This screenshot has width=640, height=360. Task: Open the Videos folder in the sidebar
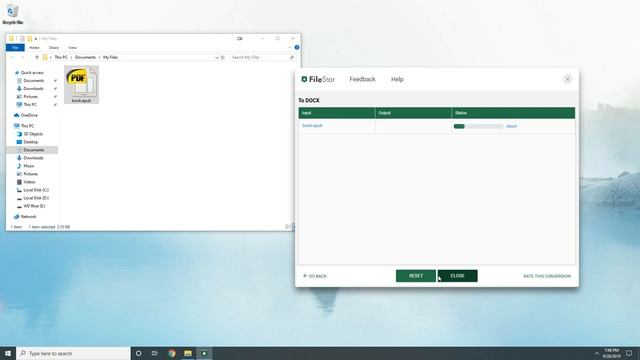[x=29, y=182]
